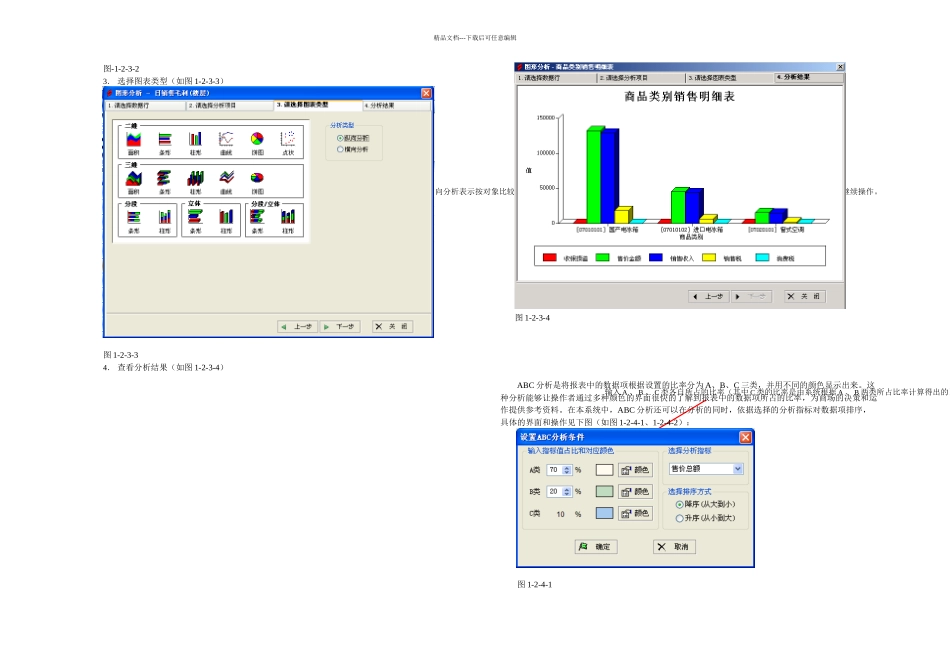Close the chart type wizard window
This screenshot has height=672, width=950.
426,93
